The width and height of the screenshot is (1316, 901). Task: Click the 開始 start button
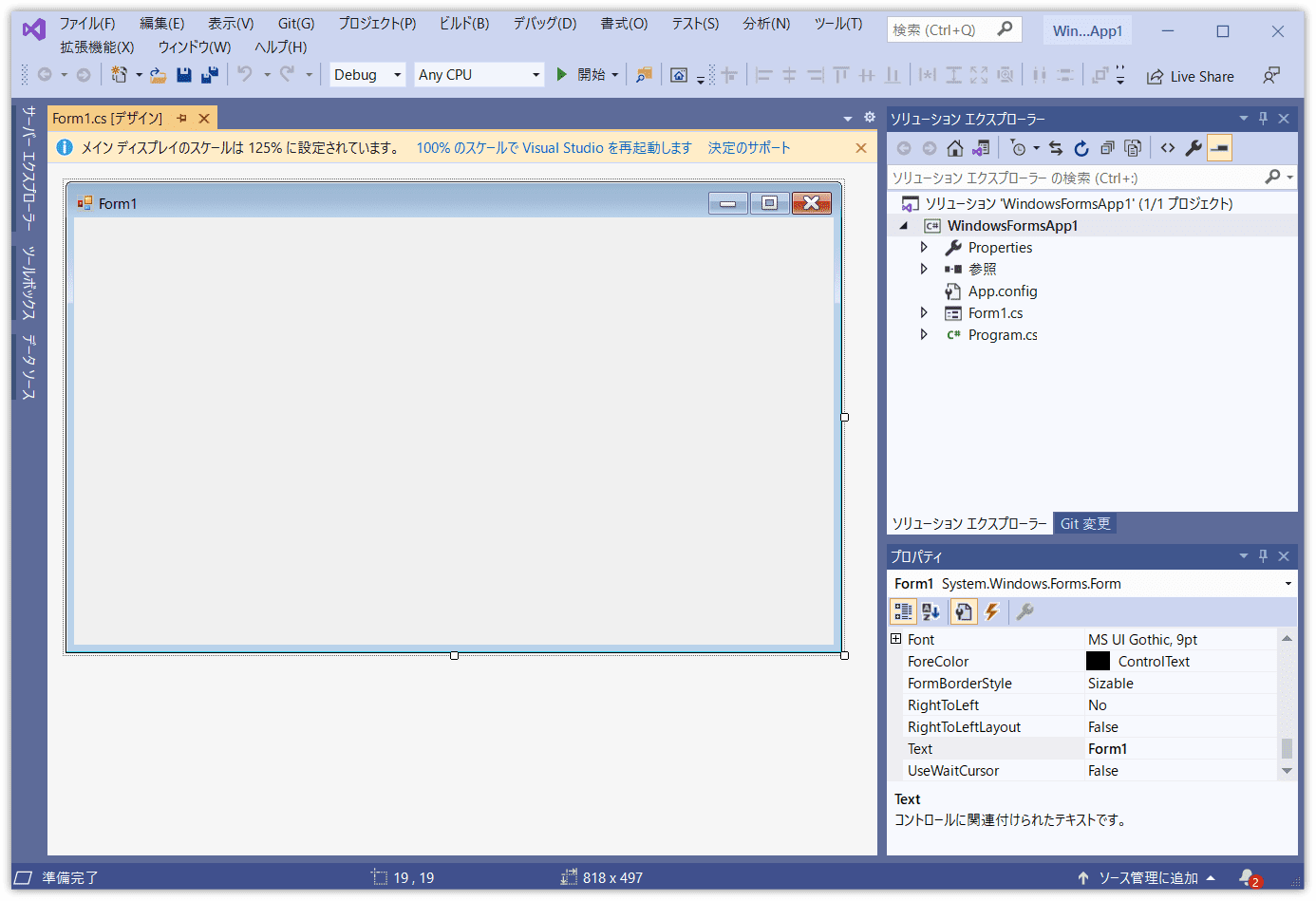pyautogui.click(x=582, y=74)
